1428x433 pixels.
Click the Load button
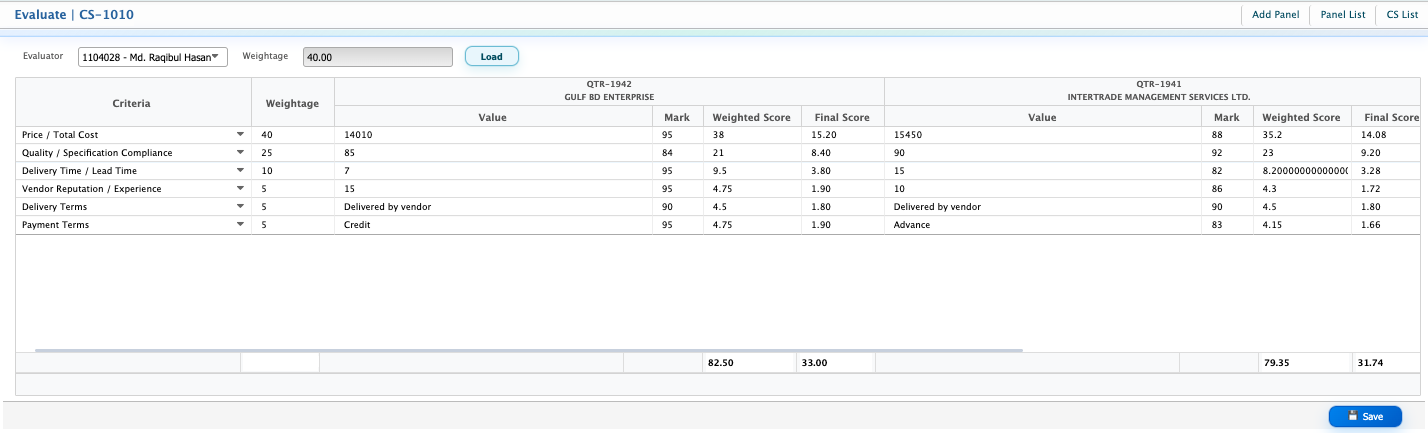point(491,56)
